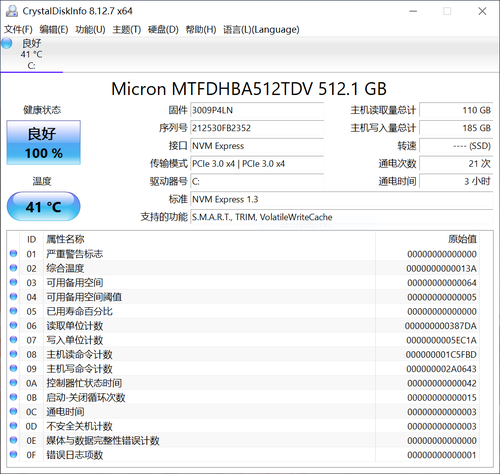Click the serial number field 212530FB2352
The height and width of the screenshot is (474, 500).
(257, 128)
